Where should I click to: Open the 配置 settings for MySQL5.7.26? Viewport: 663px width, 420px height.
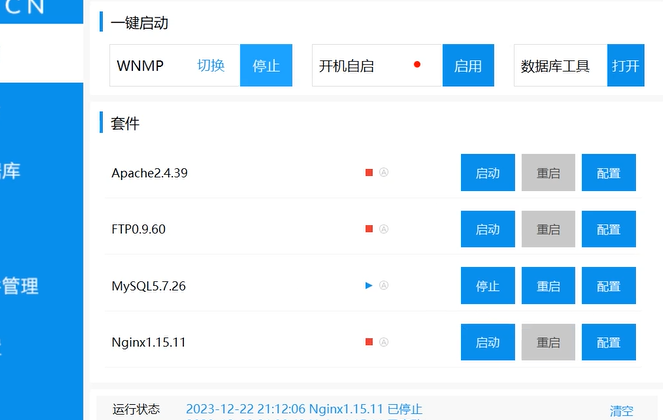click(608, 286)
